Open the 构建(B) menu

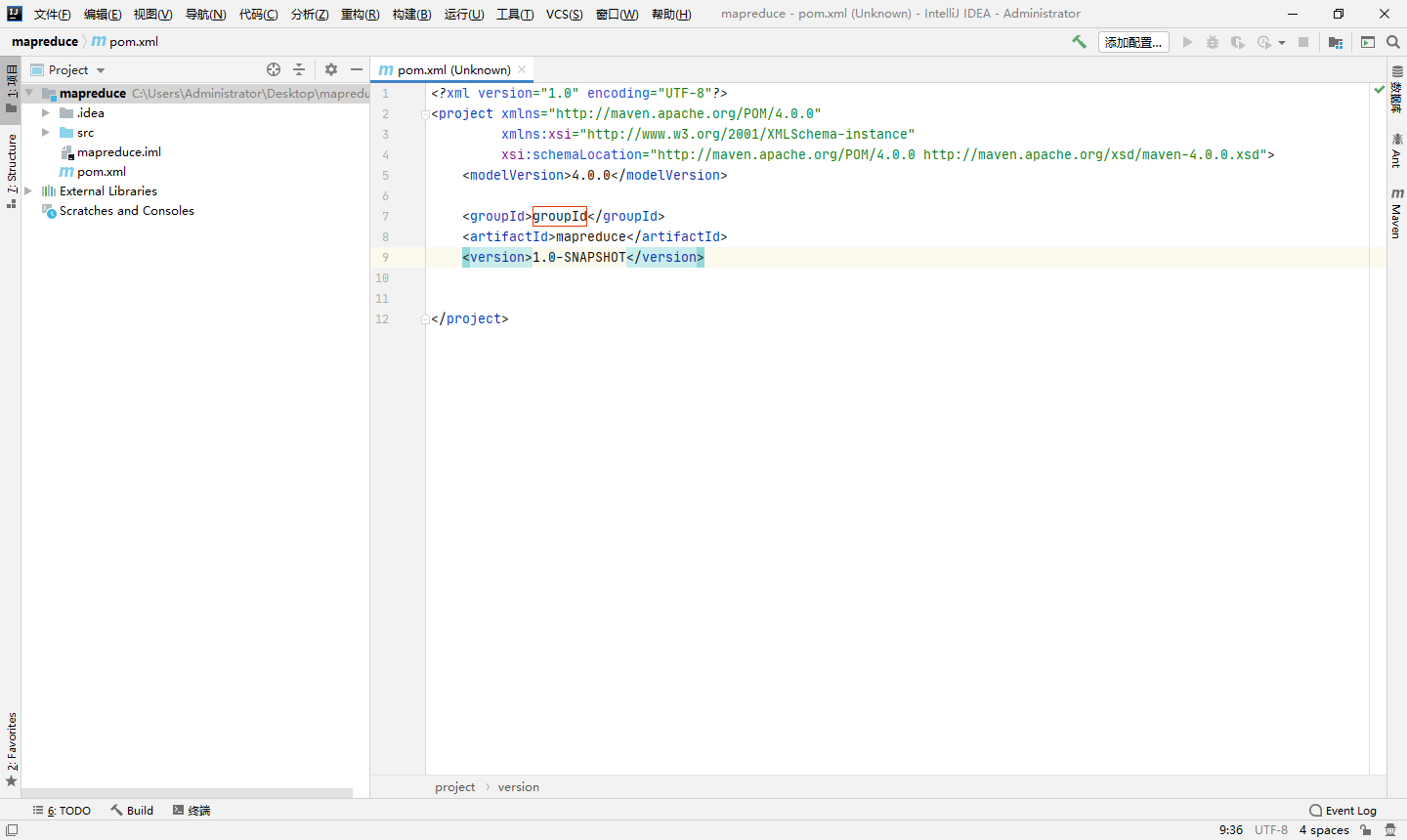point(411,14)
